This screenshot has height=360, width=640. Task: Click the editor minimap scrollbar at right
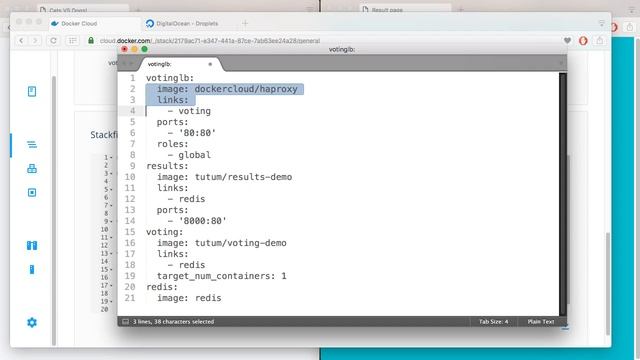563,193
